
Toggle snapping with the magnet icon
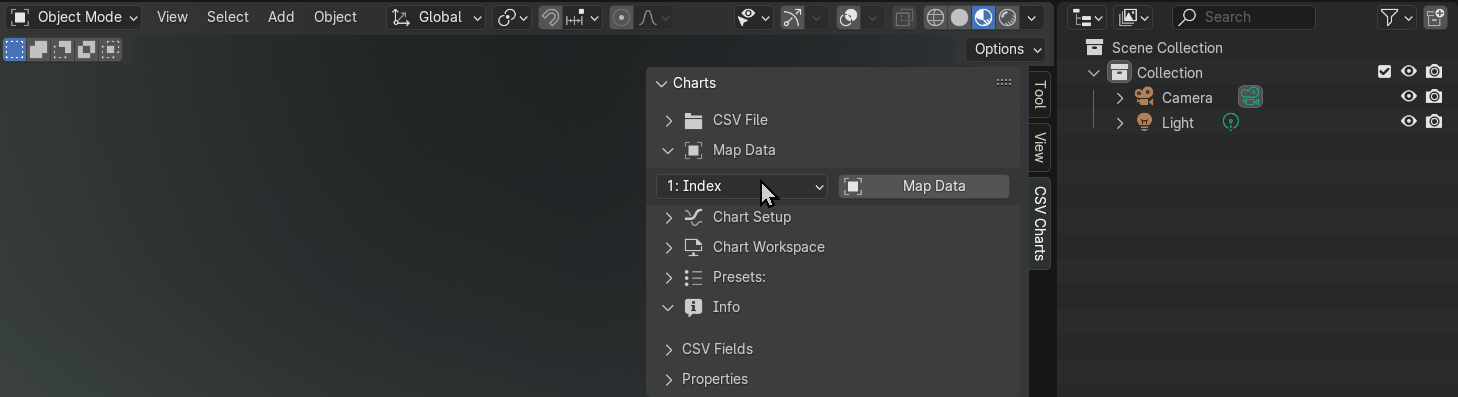550,17
